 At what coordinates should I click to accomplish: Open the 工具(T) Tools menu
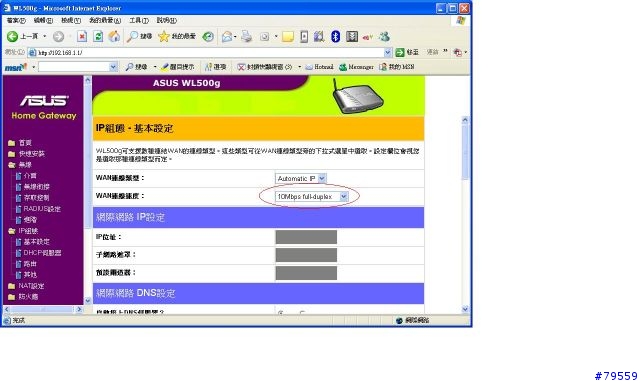coord(139,20)
